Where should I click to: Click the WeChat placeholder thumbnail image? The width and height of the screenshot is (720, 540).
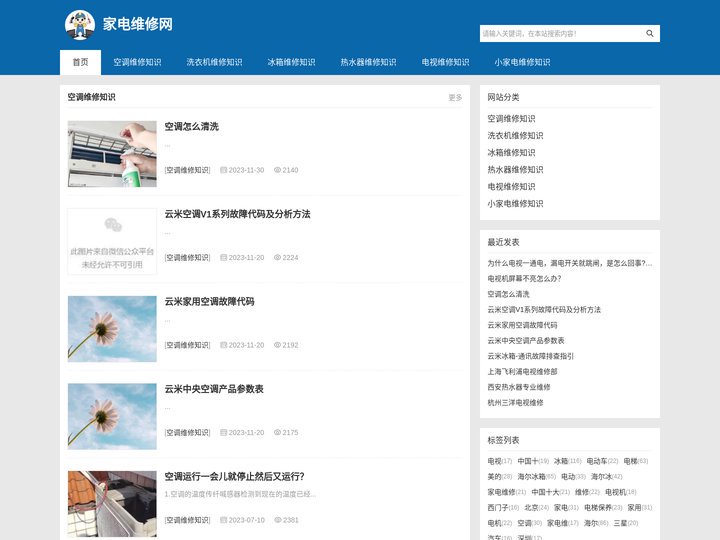[112, 242]
